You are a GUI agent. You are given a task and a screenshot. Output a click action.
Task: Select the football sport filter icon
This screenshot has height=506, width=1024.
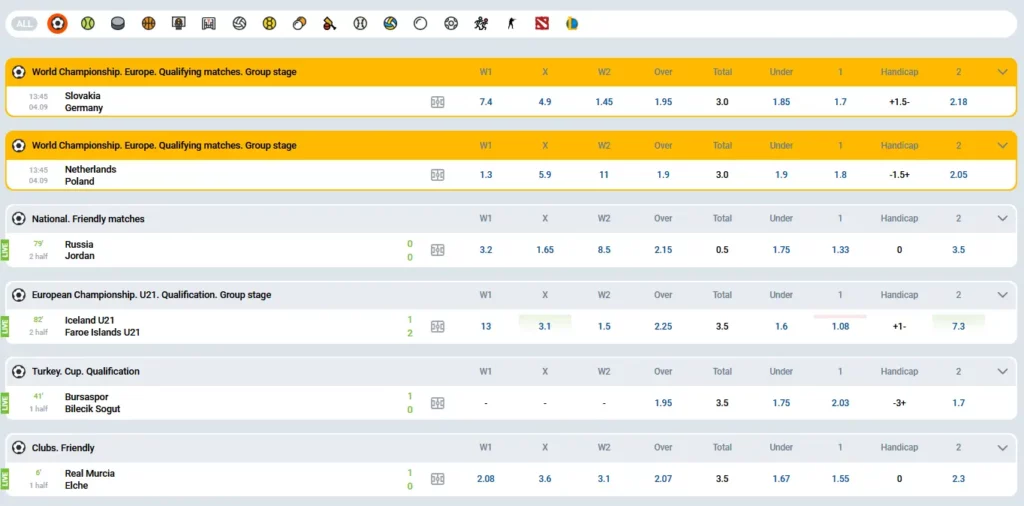(x=57, y=23)
